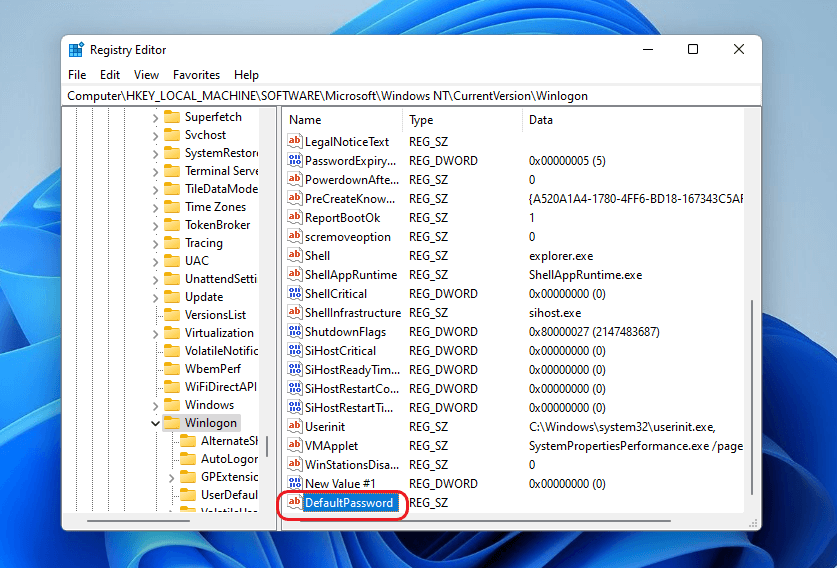This screenshot has width=837, height=568.
Task: Click the registry path address bar
Action: point(411,96)
